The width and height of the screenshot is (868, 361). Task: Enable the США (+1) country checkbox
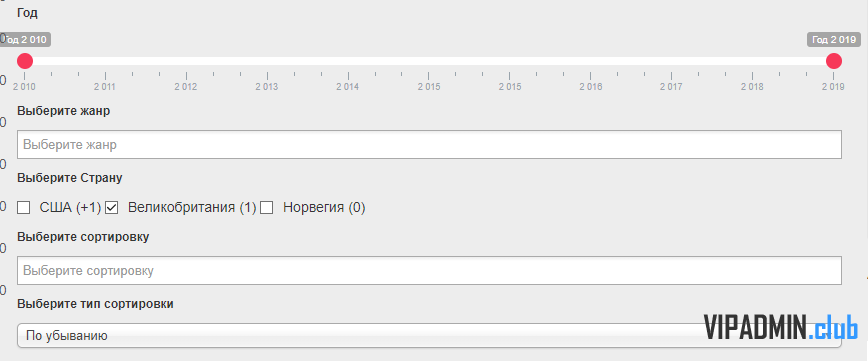(23, 208)
